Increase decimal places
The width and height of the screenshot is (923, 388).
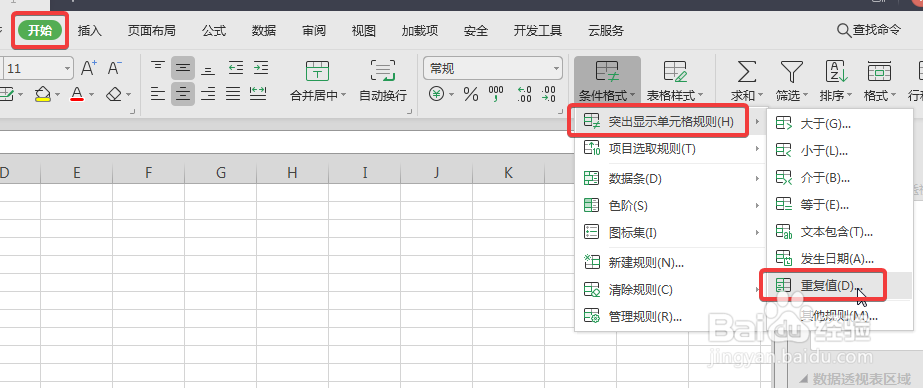click(x=524, y=94)
